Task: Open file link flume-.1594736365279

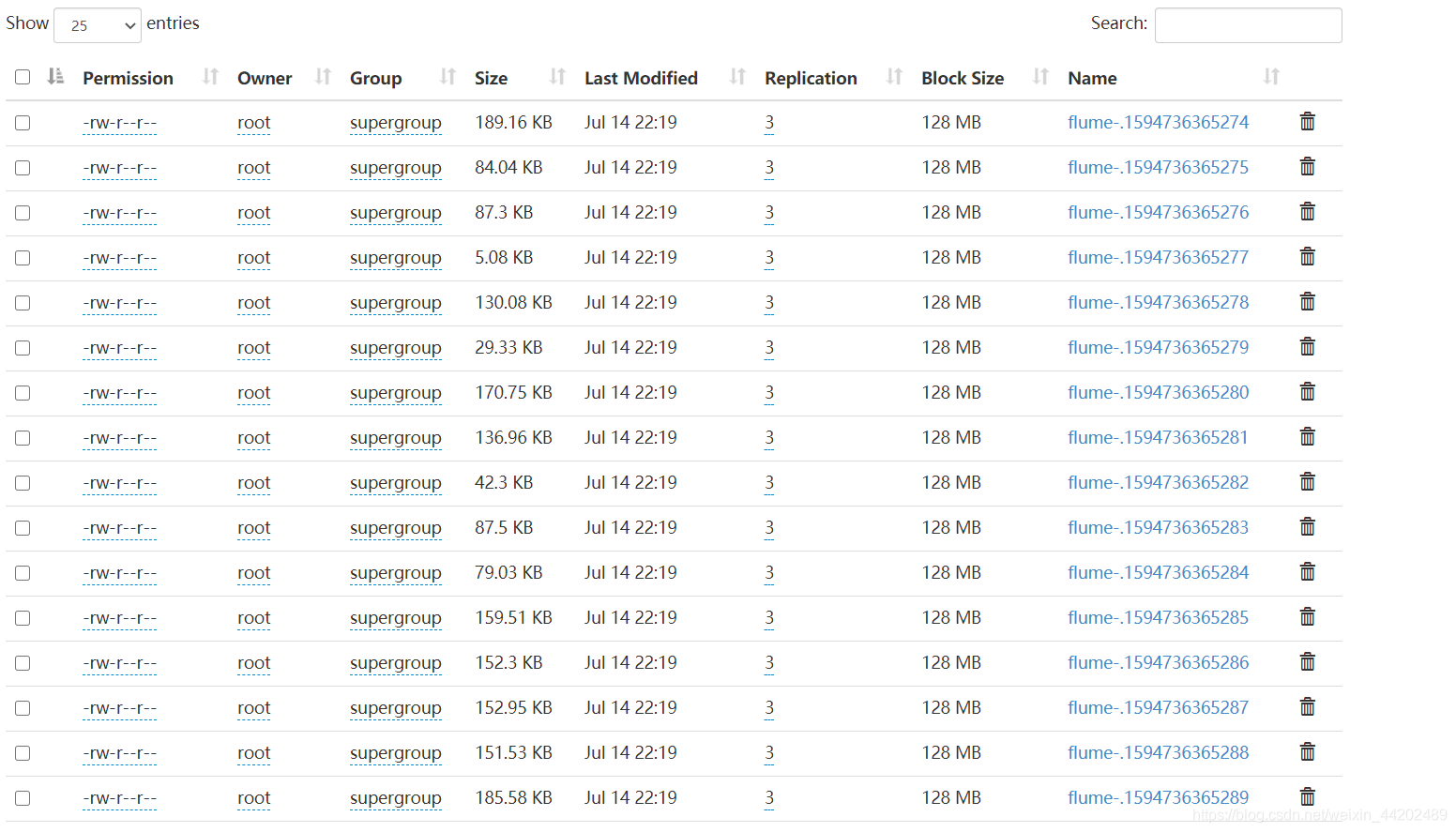Action: point(1158,347)
